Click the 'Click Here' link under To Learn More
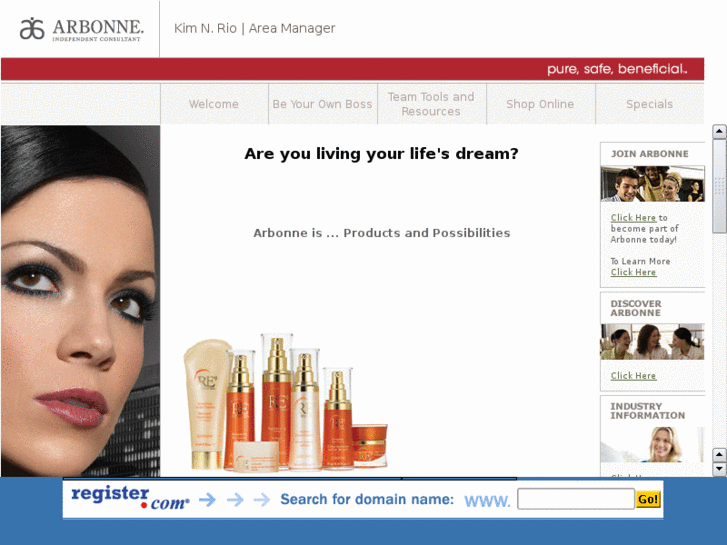727x545 pixels. [x=633, y=272]
